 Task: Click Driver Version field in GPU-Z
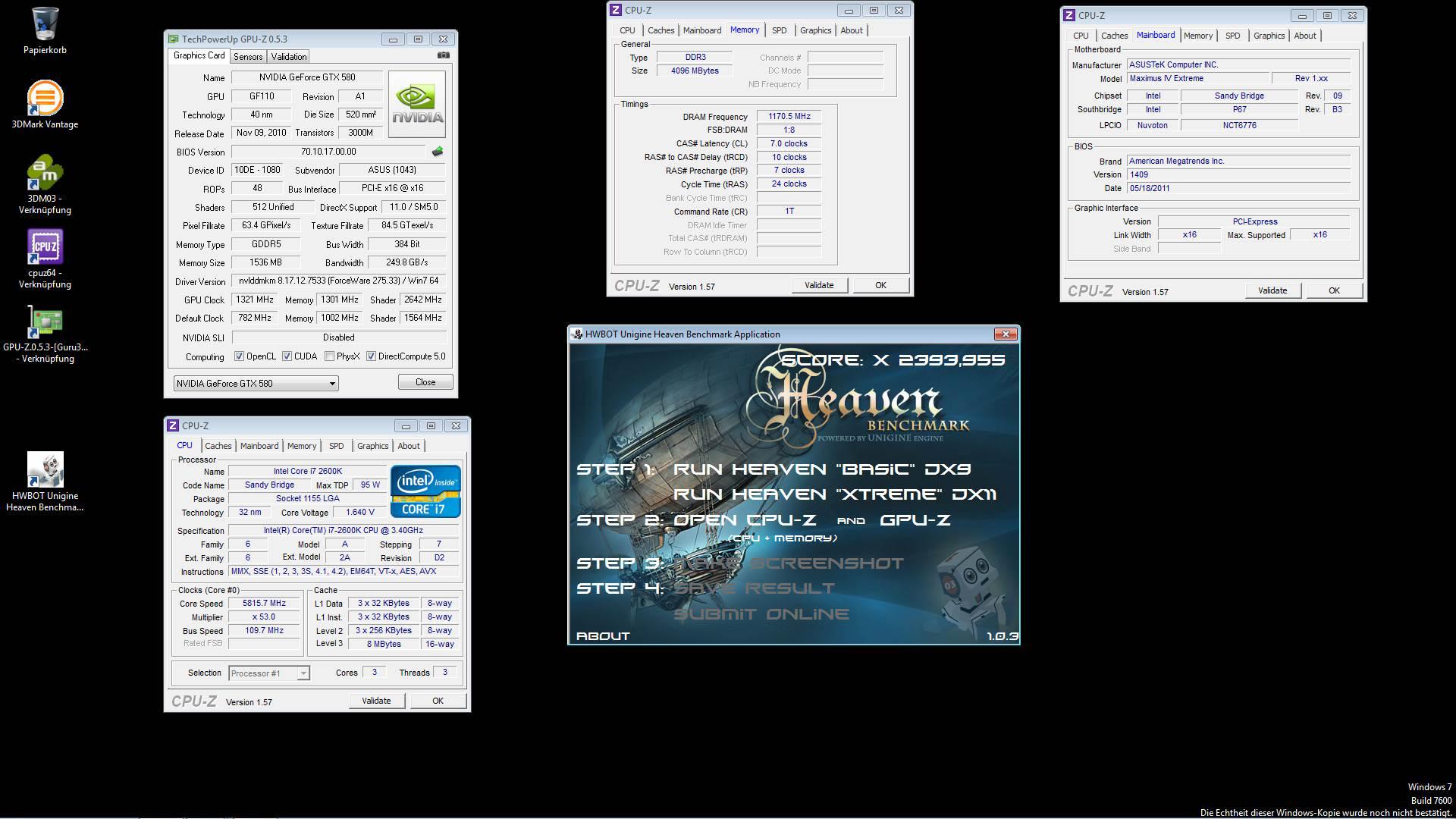(338, 281)
